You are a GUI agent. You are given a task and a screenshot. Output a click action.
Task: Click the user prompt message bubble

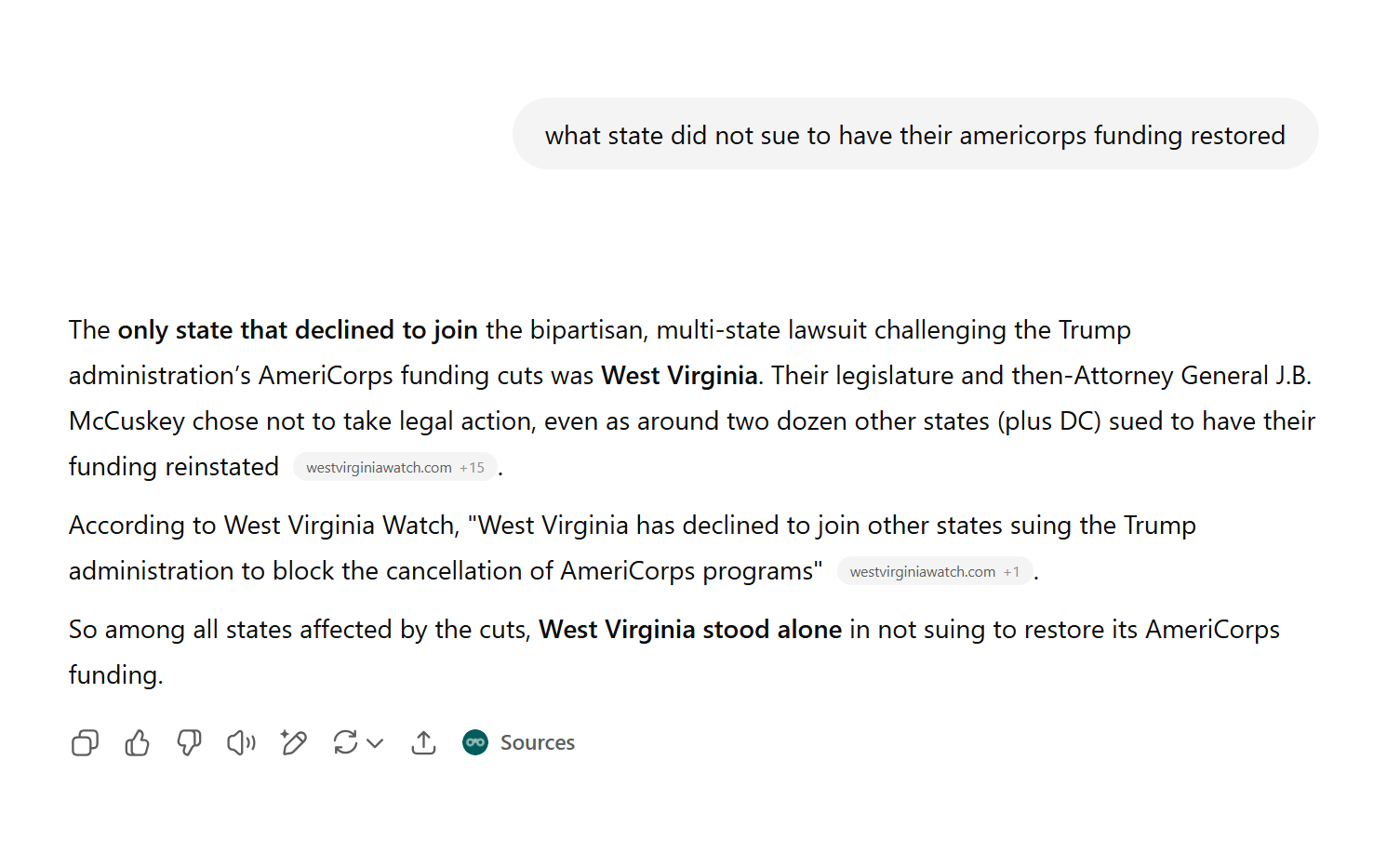(914, 135)
